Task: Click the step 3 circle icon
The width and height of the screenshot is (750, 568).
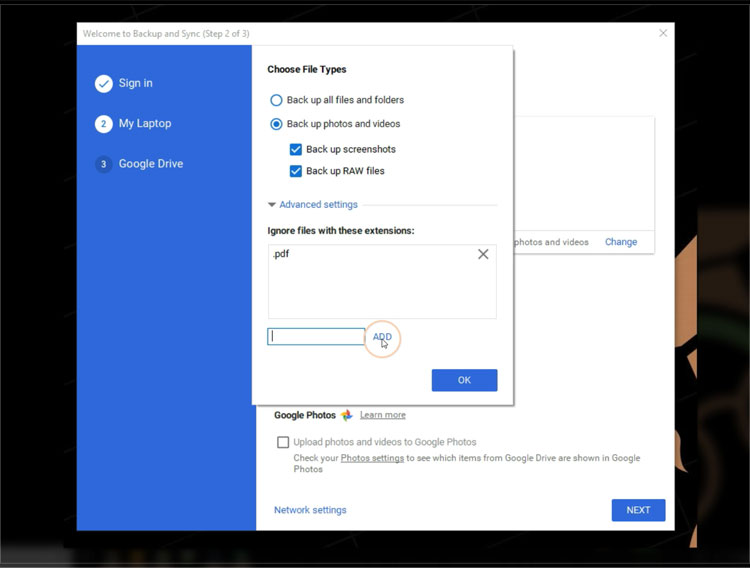Action: click(x=103, y=164)
